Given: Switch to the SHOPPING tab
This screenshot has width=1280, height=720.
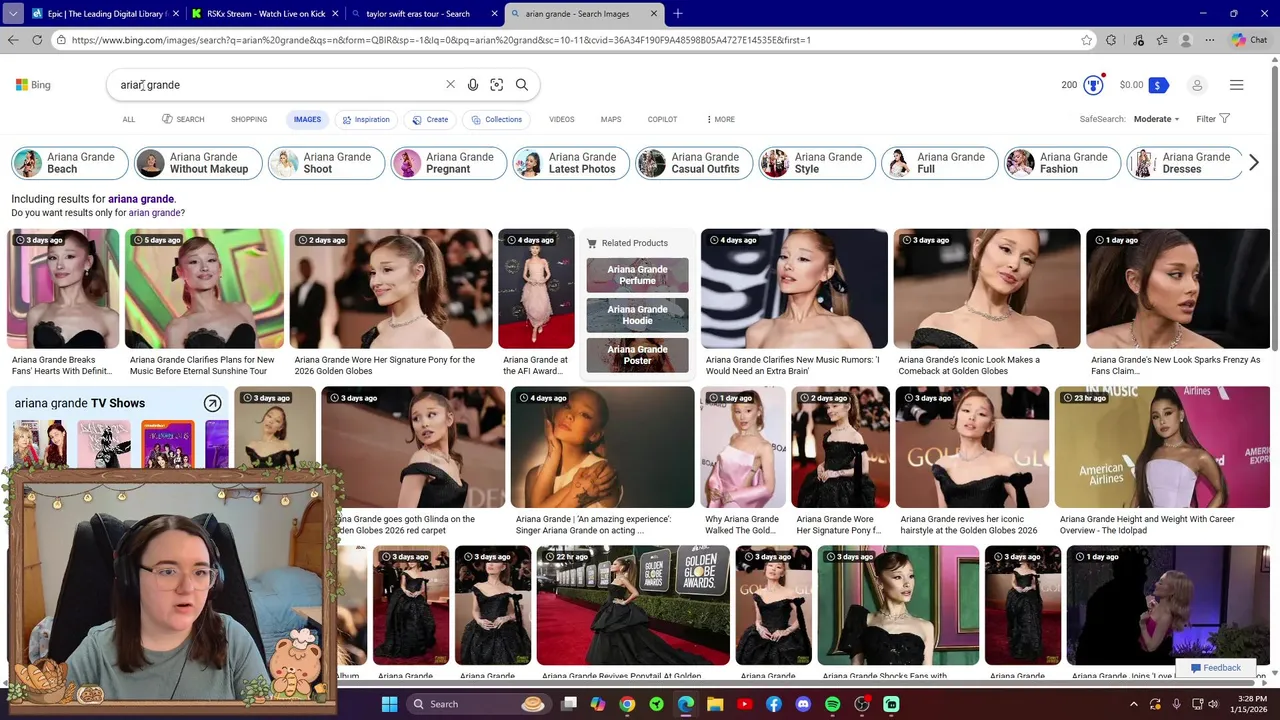Looking at the screenshot, I should (x=249, y=119).
